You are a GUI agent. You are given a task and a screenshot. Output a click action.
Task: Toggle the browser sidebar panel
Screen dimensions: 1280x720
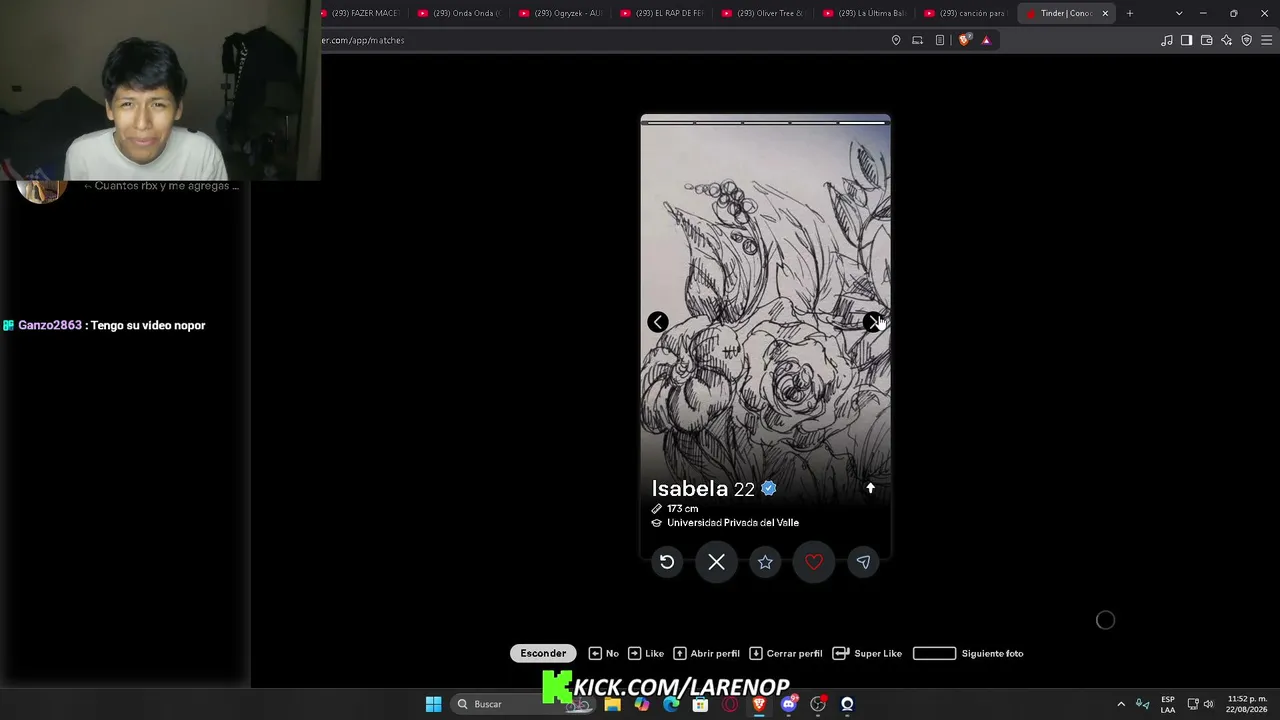pyautogui.click(x=1186, y=40)
